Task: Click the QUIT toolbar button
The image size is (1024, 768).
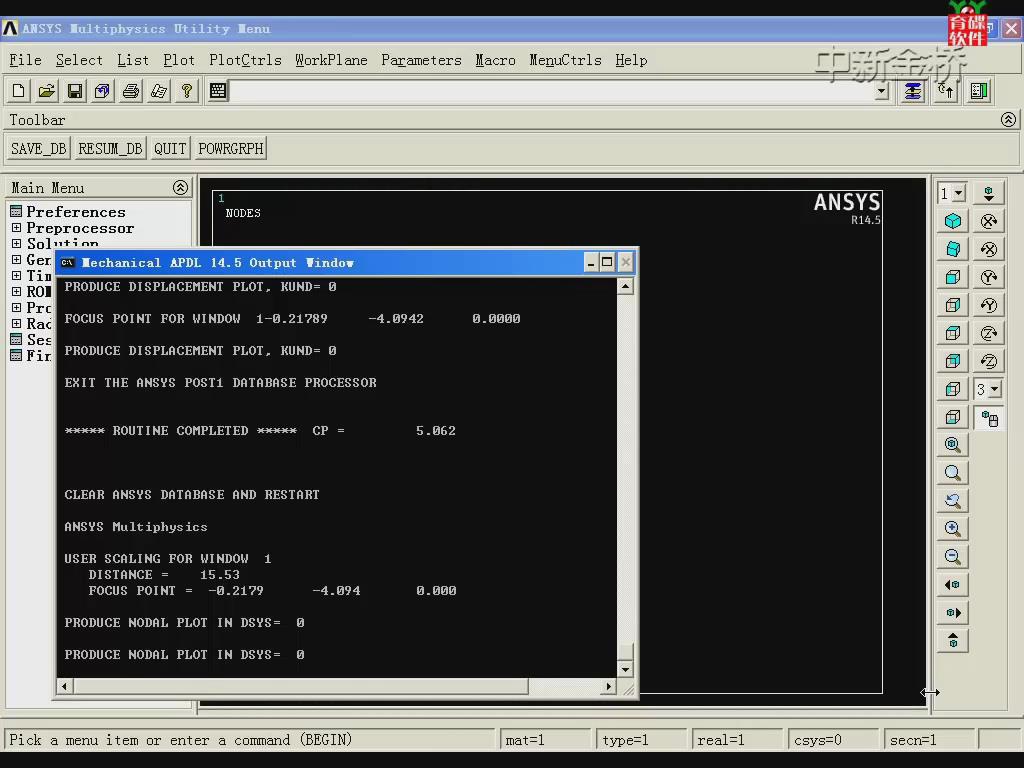Action: pyautogui.click(x=170, y=149)
